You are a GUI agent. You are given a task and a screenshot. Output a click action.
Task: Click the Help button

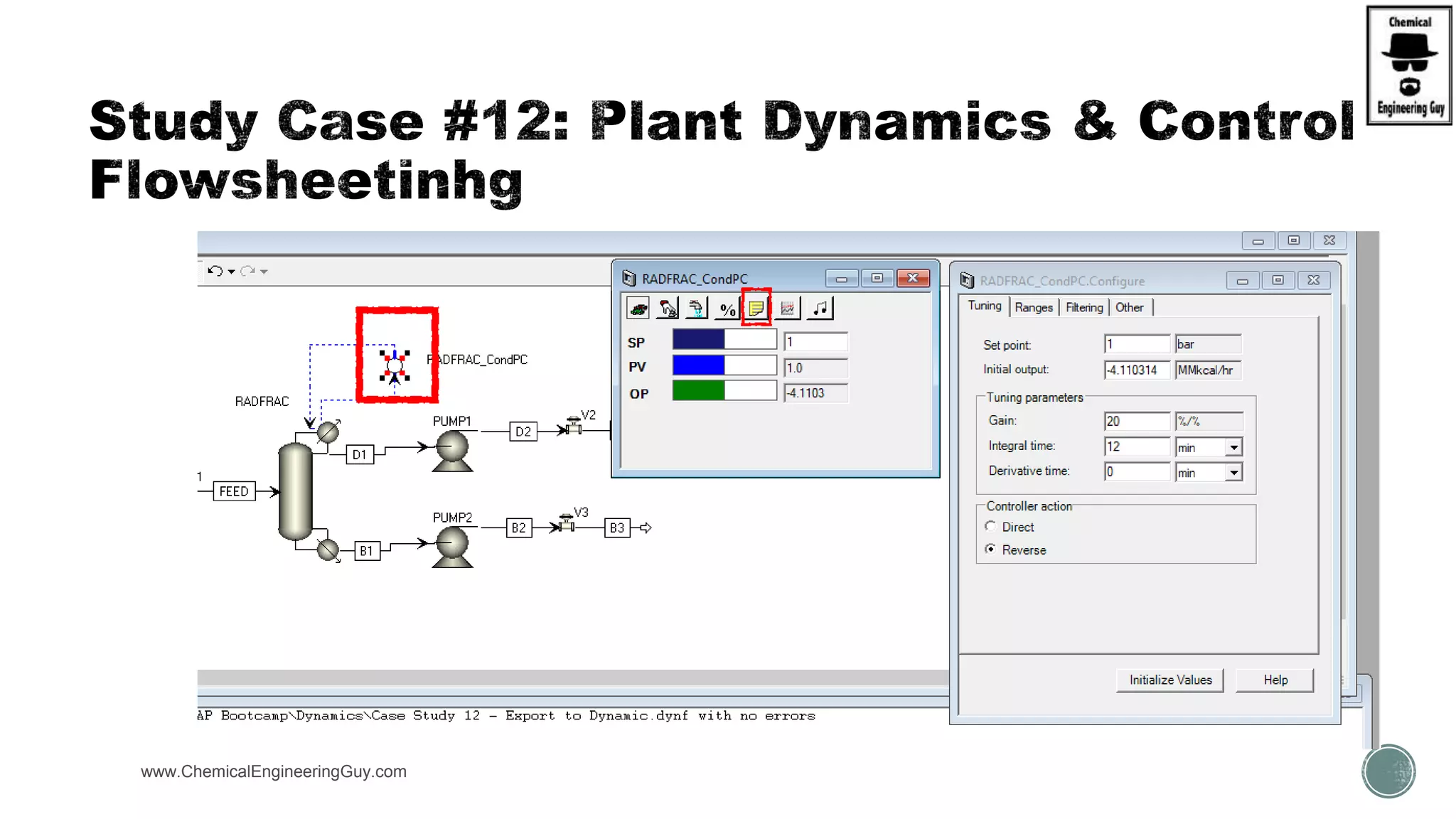pos(1275,680)
